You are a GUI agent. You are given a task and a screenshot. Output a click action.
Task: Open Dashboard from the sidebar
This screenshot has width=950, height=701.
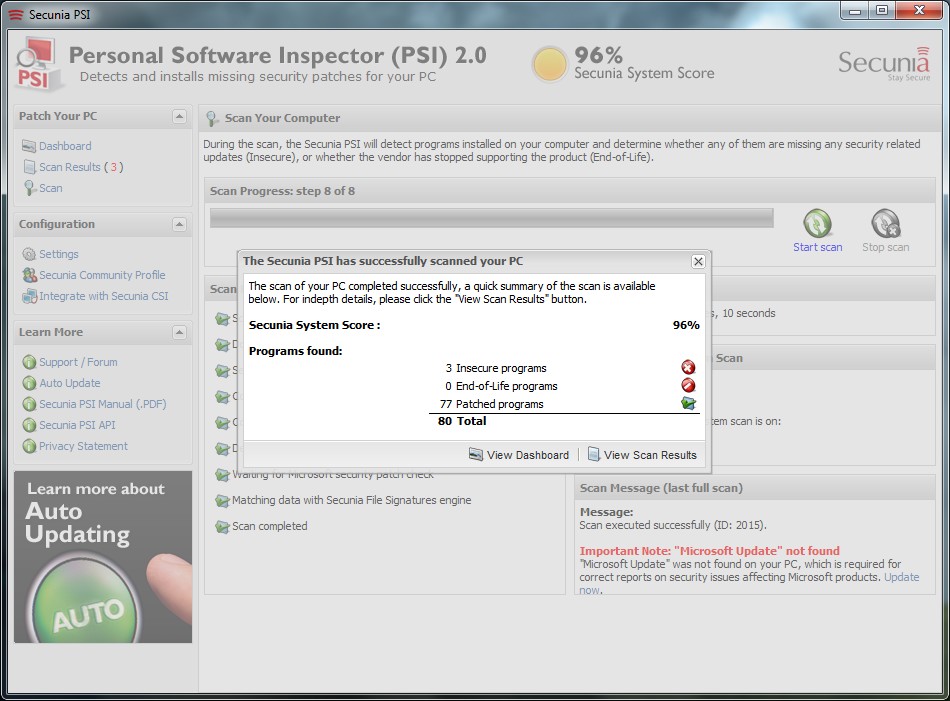(x=65, y=146)
